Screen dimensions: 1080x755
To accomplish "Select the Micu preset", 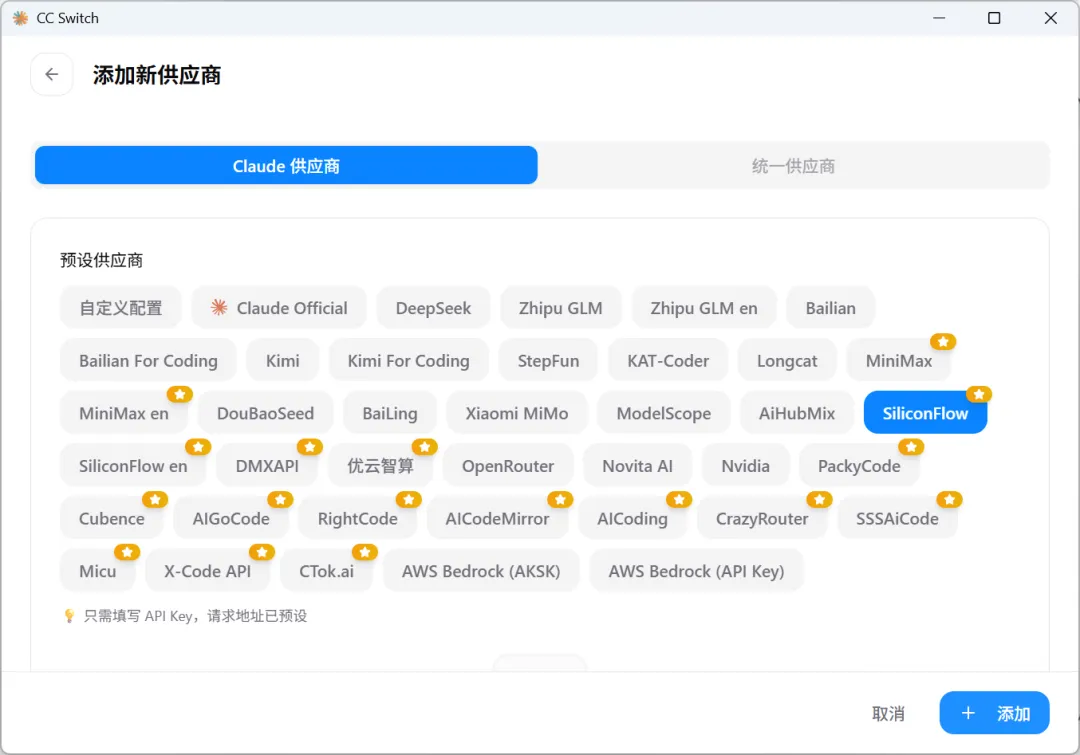I will [98, 571].
